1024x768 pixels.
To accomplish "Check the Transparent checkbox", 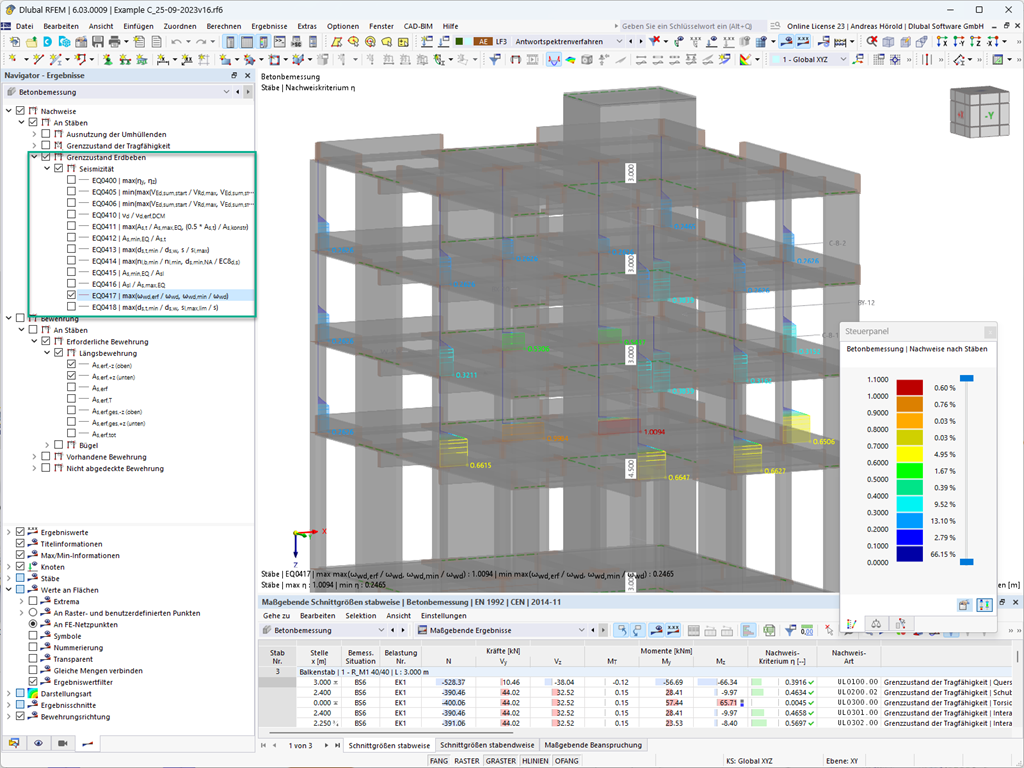I will [x=33, y=658].
